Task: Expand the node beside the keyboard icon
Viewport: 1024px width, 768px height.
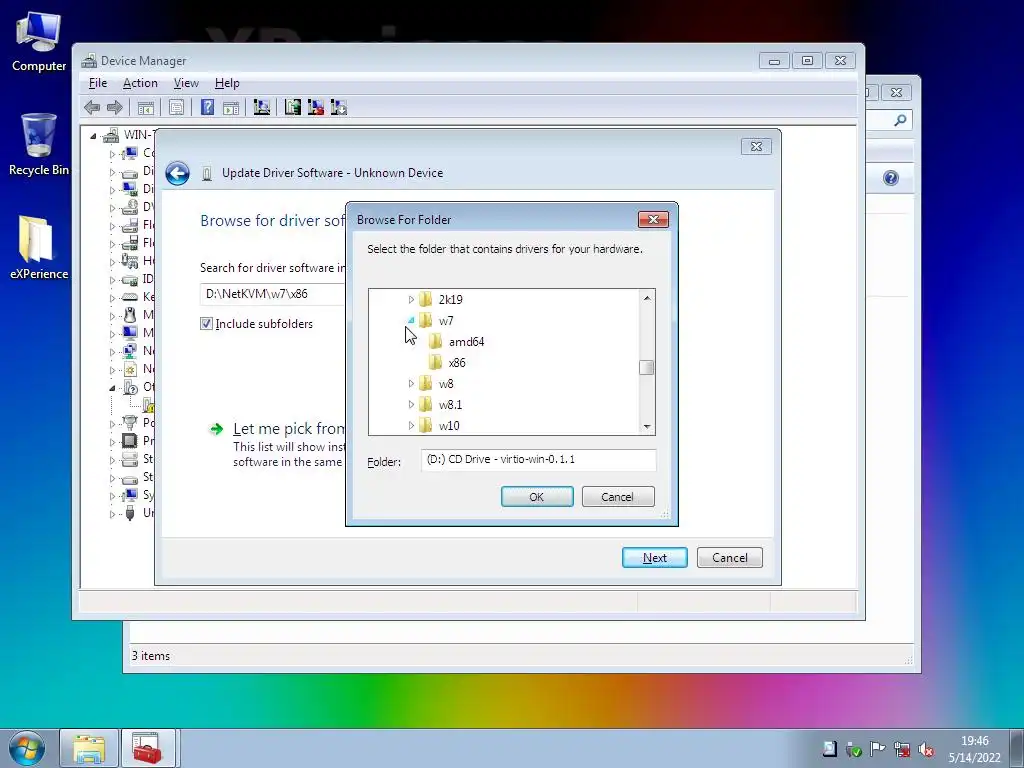Action: pos(112,298)
